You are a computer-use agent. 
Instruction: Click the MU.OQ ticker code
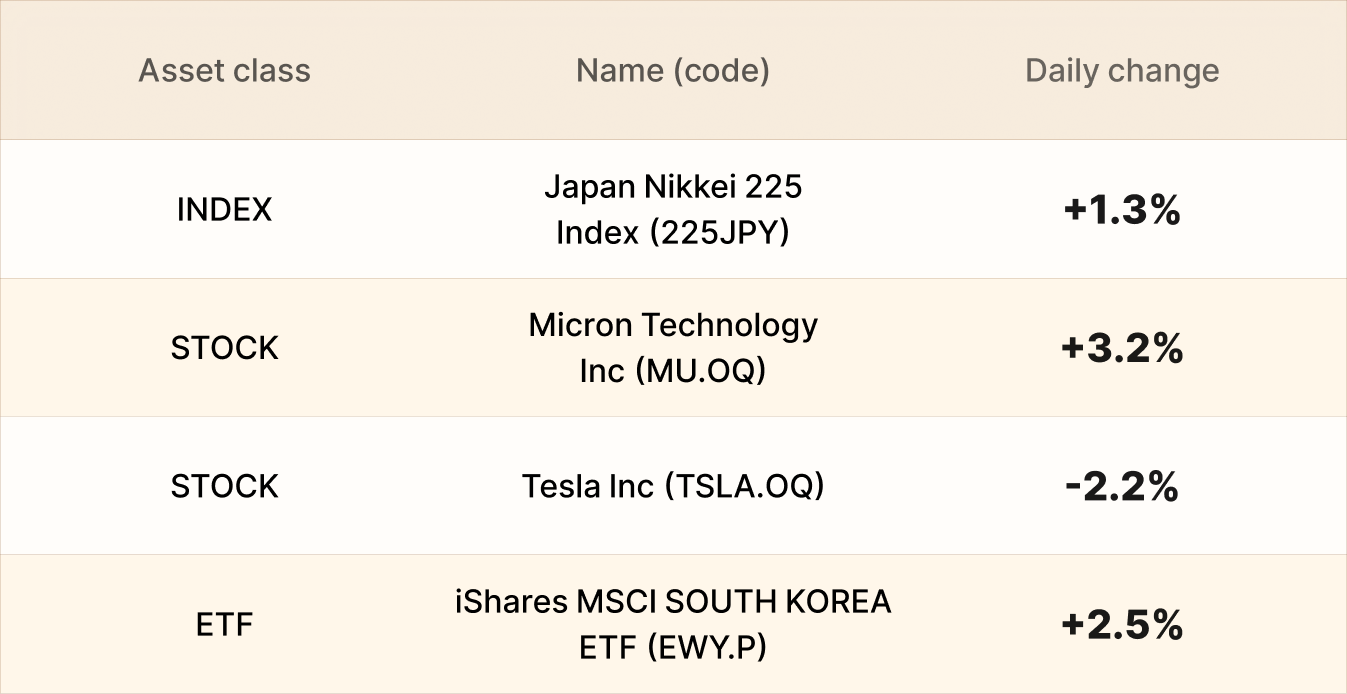click(703, 371)
